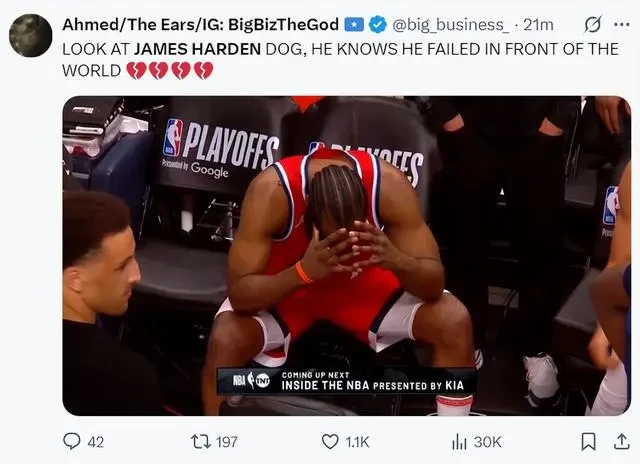Screen dimensions: 640x464
Task: Open the author's profile avatar
Action: pyautogui.click(x=31, y=36)
